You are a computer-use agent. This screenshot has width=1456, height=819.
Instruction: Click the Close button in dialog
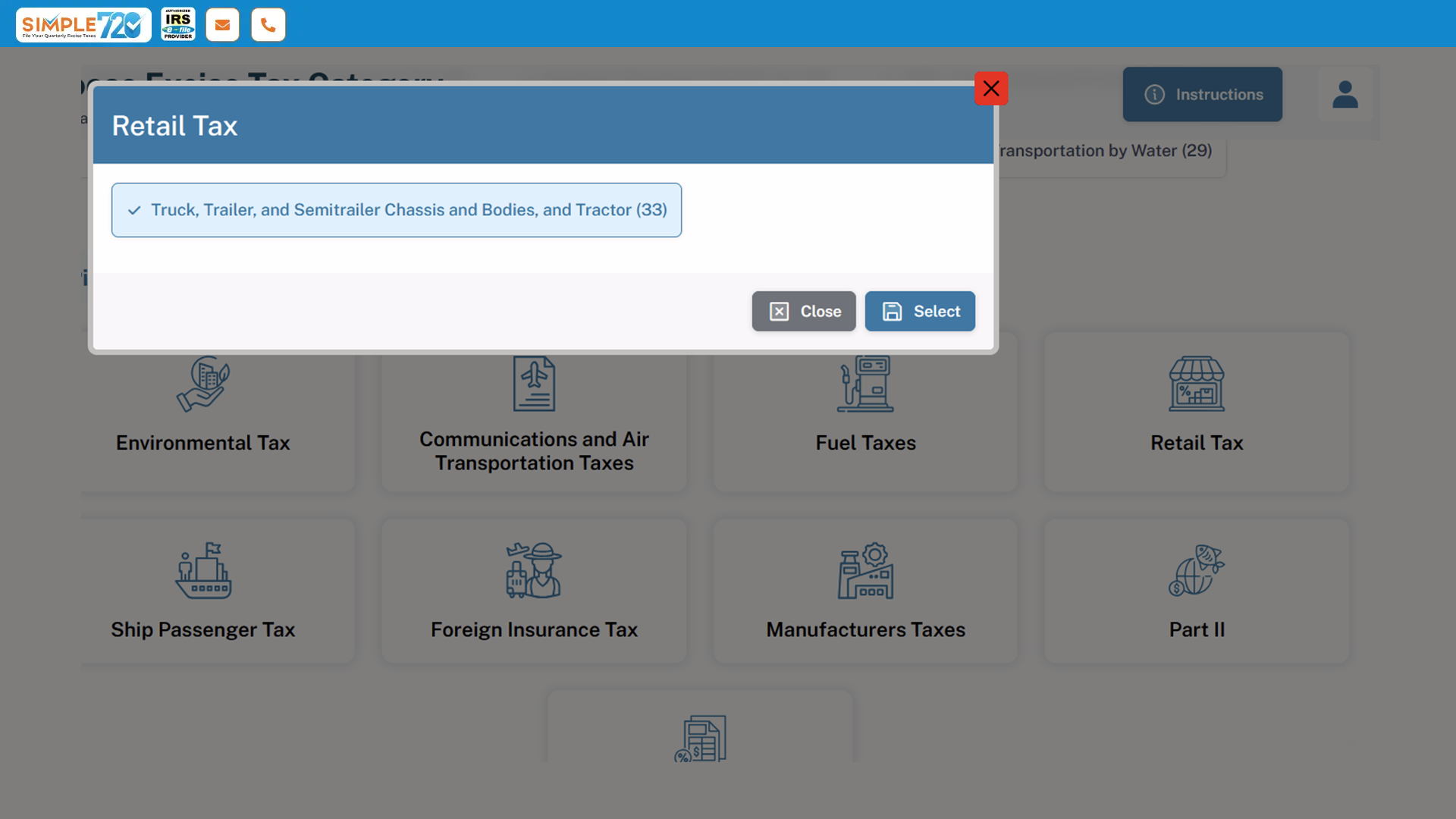804,311
